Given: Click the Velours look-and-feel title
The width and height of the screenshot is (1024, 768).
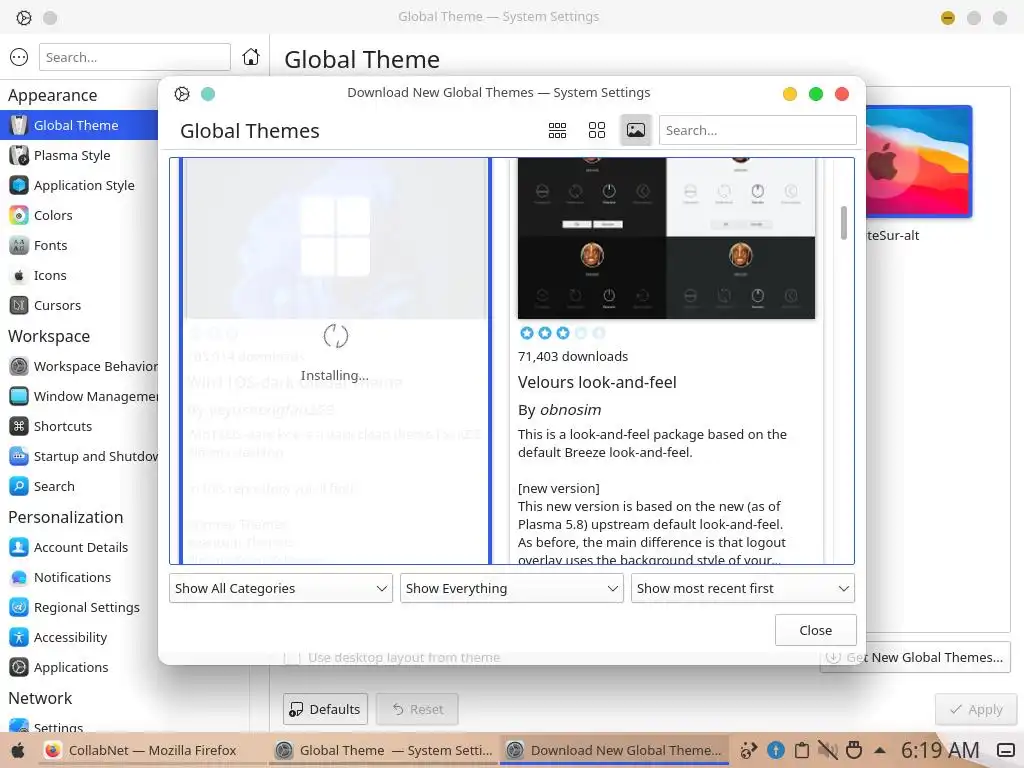Looking at the screenshot, I should tap(597, 382).
